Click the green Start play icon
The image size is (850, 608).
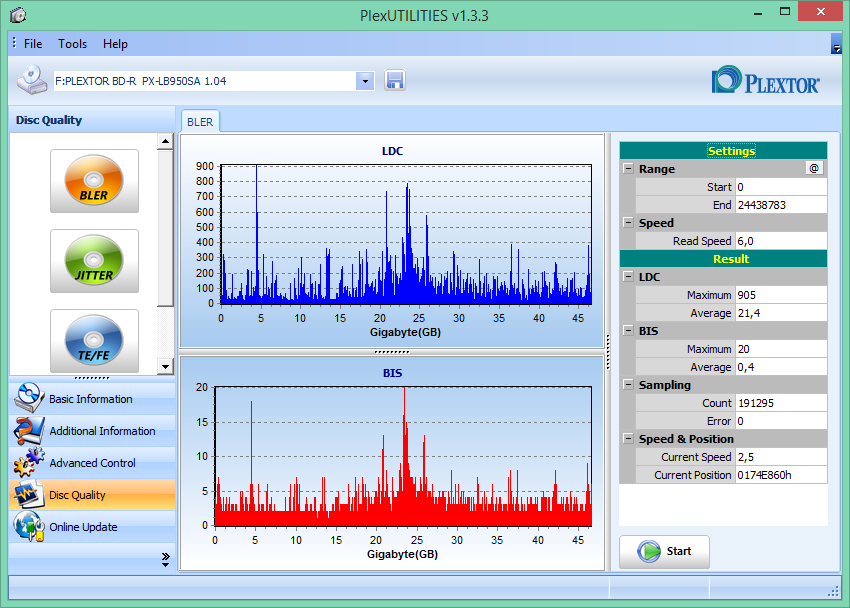pos(649,552)
